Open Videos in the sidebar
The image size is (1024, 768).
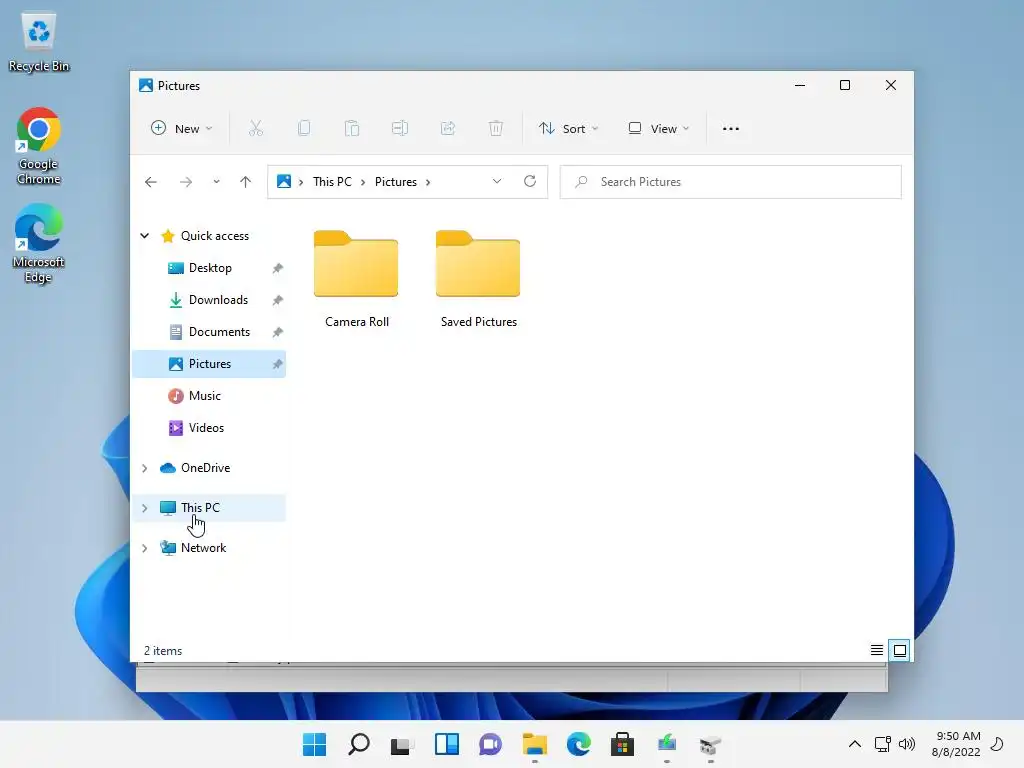pyautogui.click(x=206, y=428)
